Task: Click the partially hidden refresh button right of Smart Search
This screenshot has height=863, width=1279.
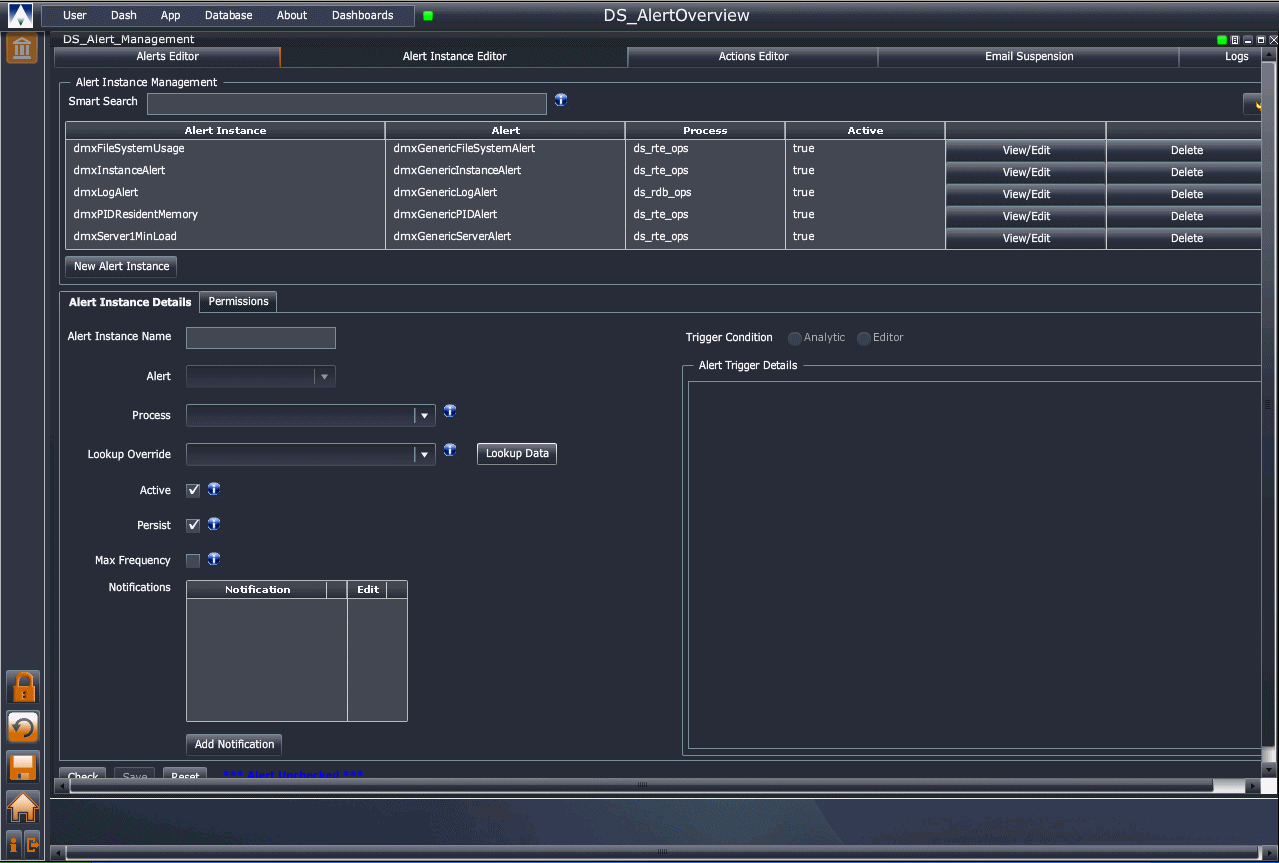Action: (1252, 103)
